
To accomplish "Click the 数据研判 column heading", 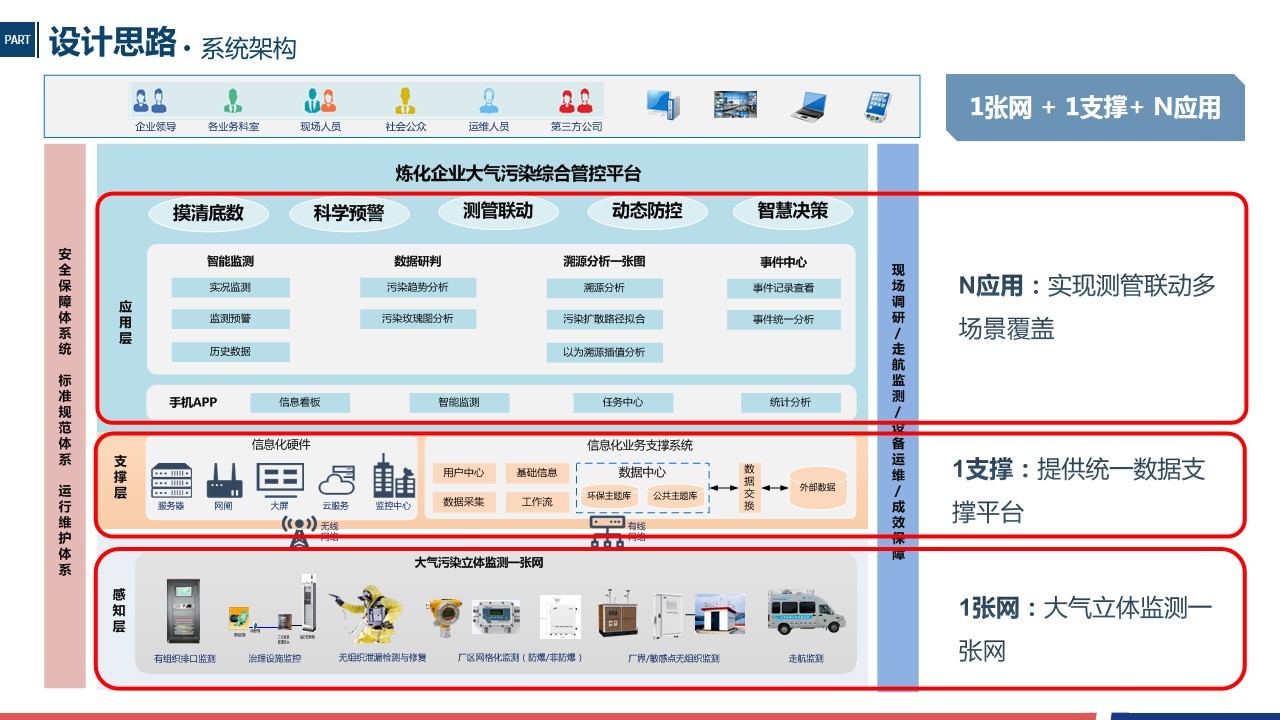I will pos(417,262).
